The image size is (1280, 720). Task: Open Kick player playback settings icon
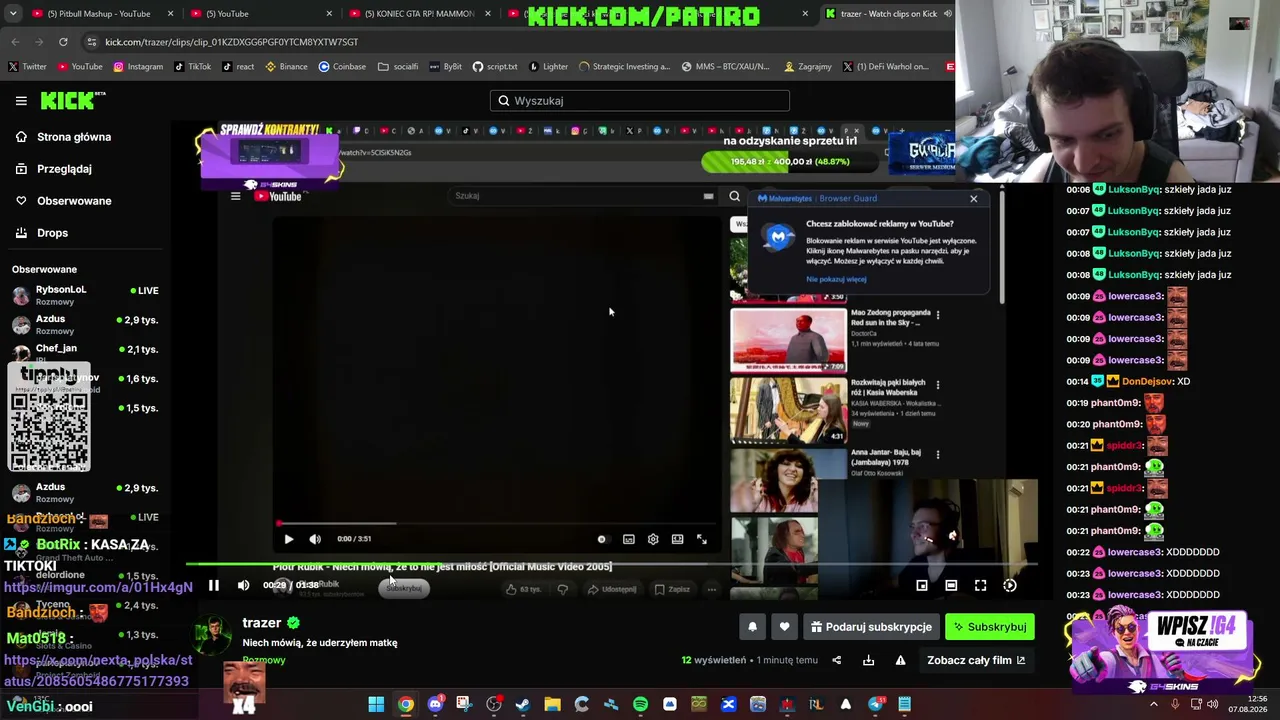tap(1010, 586)
